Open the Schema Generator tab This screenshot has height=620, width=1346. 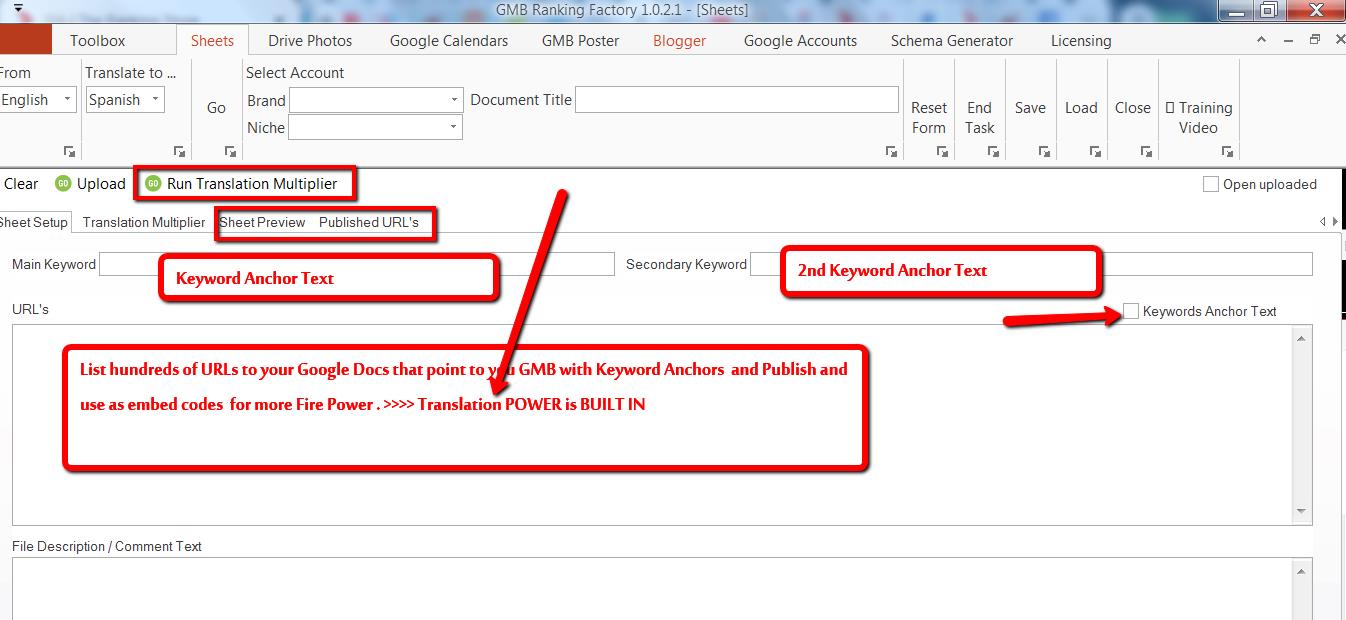[x=952, y=41]
